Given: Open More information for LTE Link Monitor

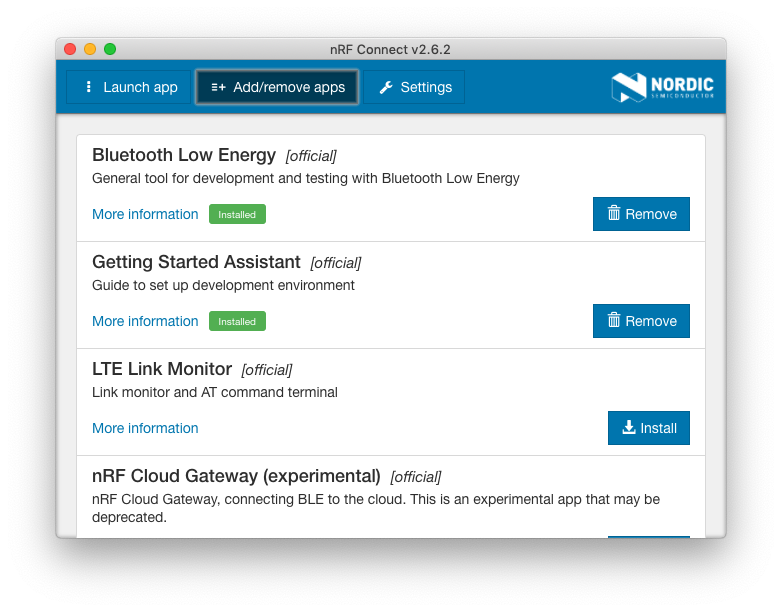Looking at the screenshot, I should 145,428.
